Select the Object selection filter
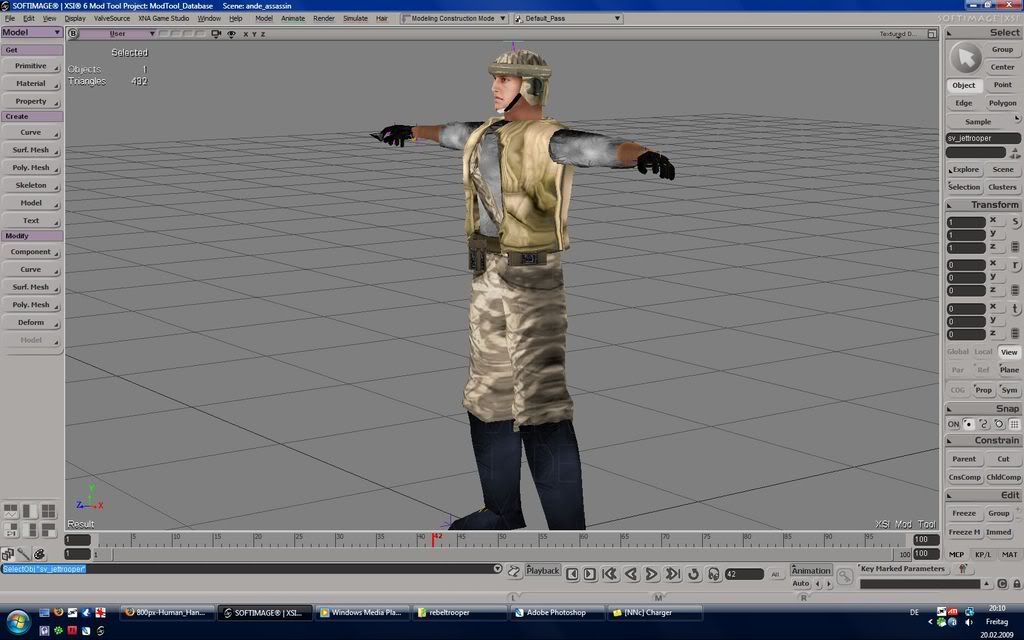 click(x=963, y=85)
